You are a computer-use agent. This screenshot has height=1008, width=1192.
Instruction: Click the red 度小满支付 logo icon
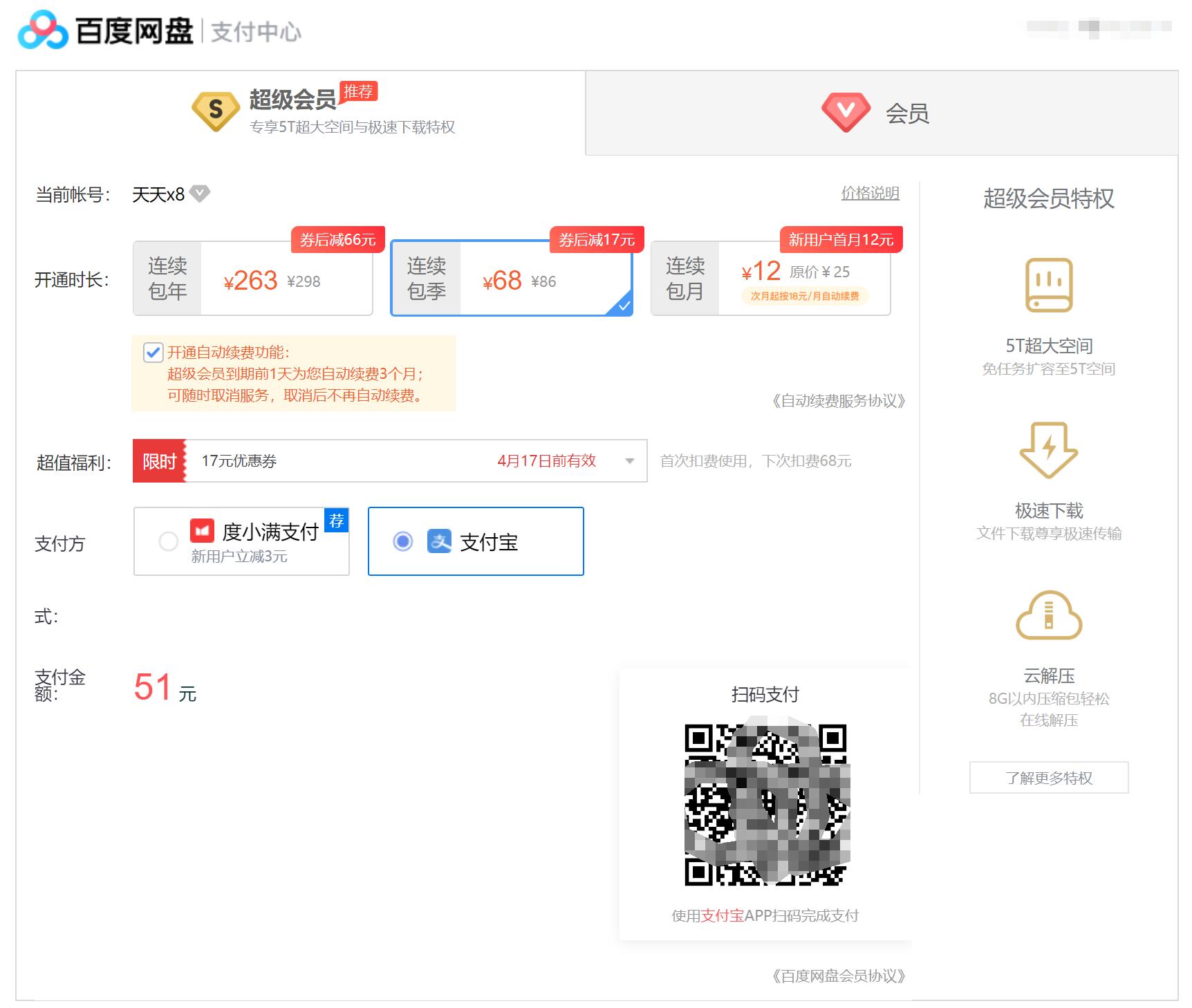pyautogui.click(x=202, y=531)
